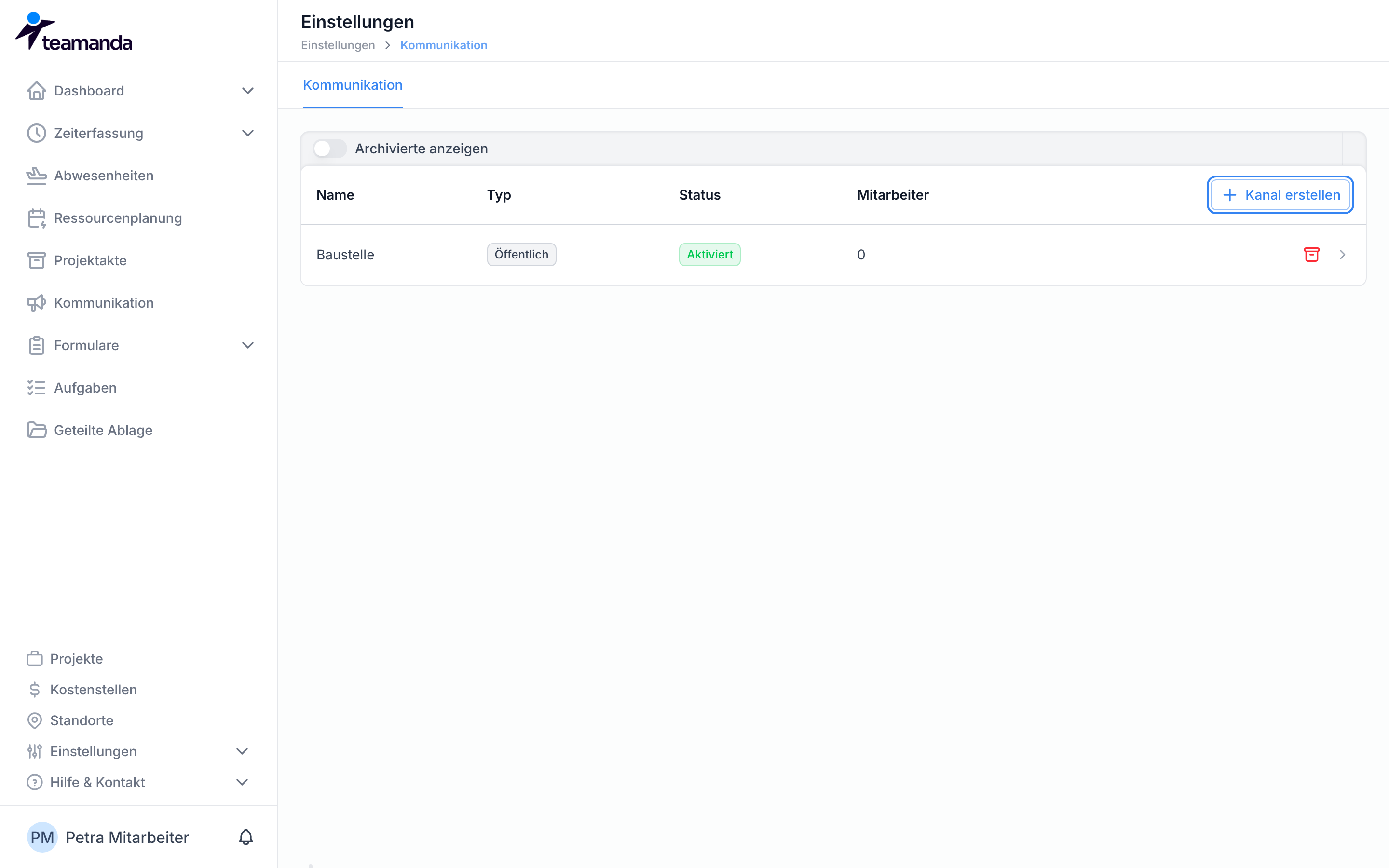Archive the Baustelle channel with red icon
Viewport: 1389px width, 868px height.
[x=1311, y=254]
